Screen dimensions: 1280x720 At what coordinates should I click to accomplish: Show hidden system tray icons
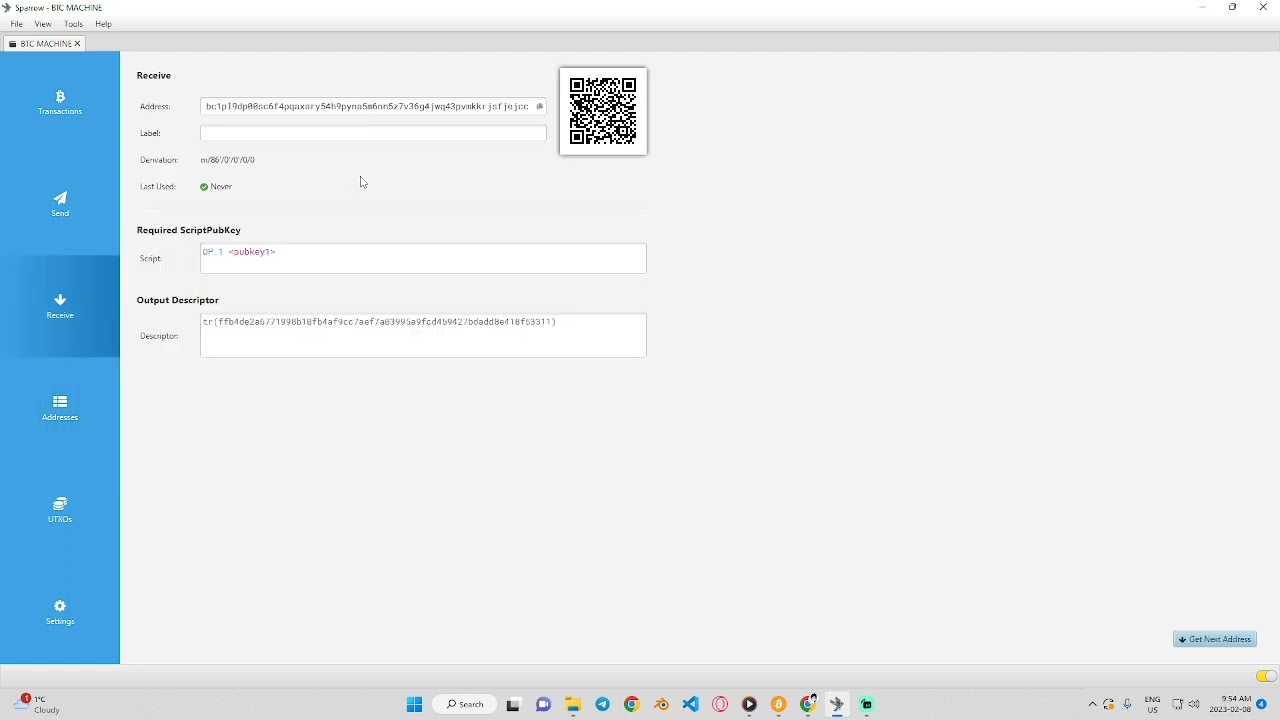point(1092,704)
